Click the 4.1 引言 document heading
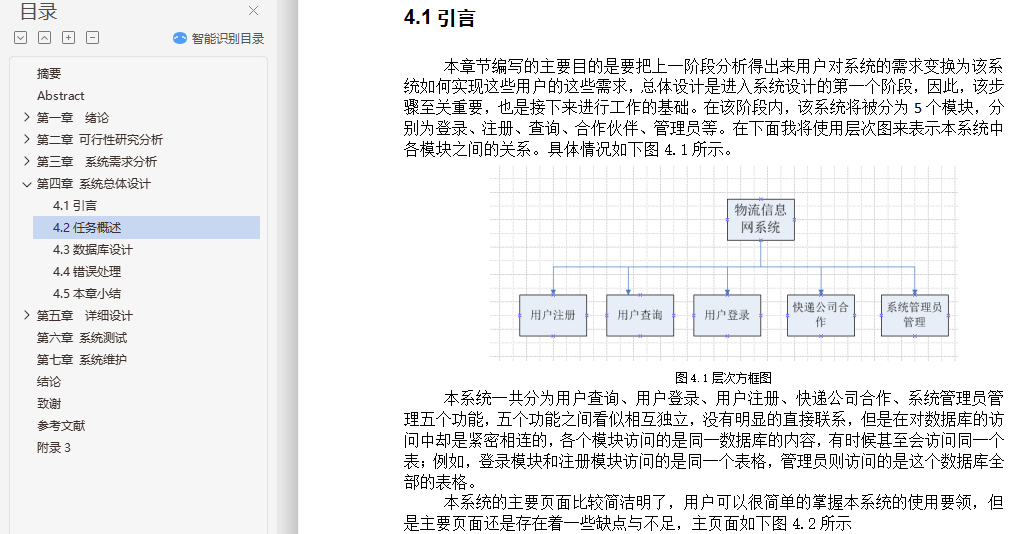Screen dimensions: 1021x534 point(440,18)
